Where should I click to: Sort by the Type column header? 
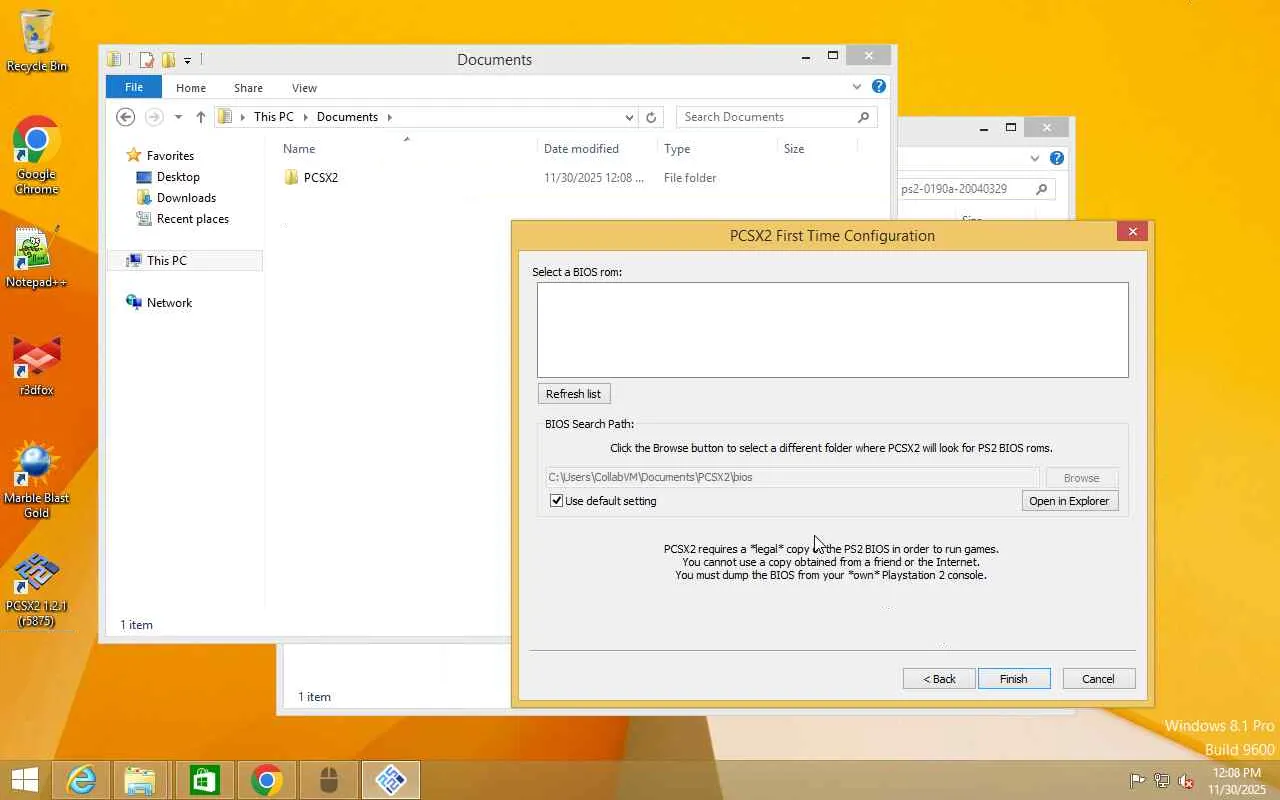point(677,149)
